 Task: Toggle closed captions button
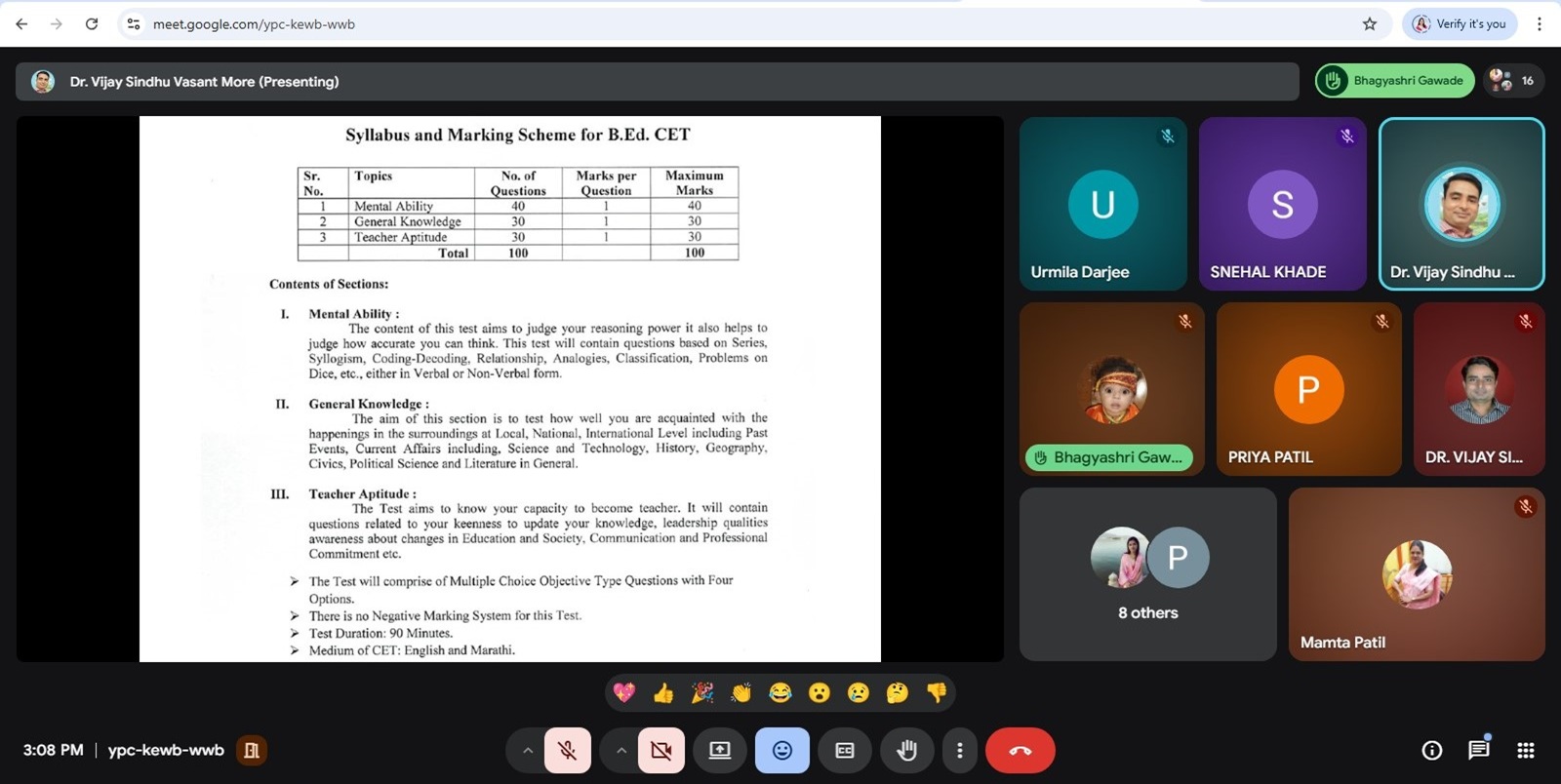pyautogui.click(x=845, y=750)
